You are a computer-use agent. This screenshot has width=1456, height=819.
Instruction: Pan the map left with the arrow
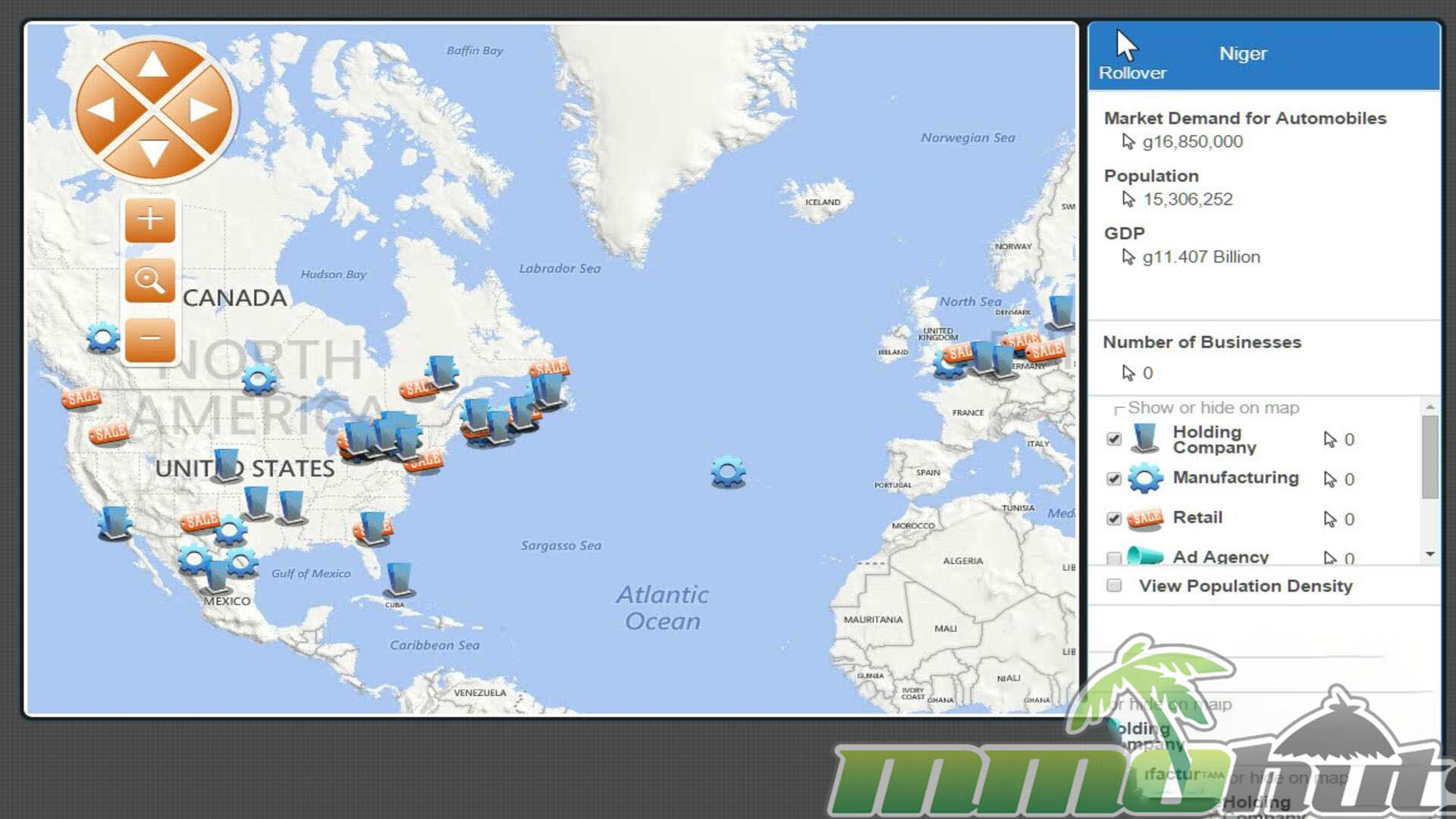click(x=102, y=110)
